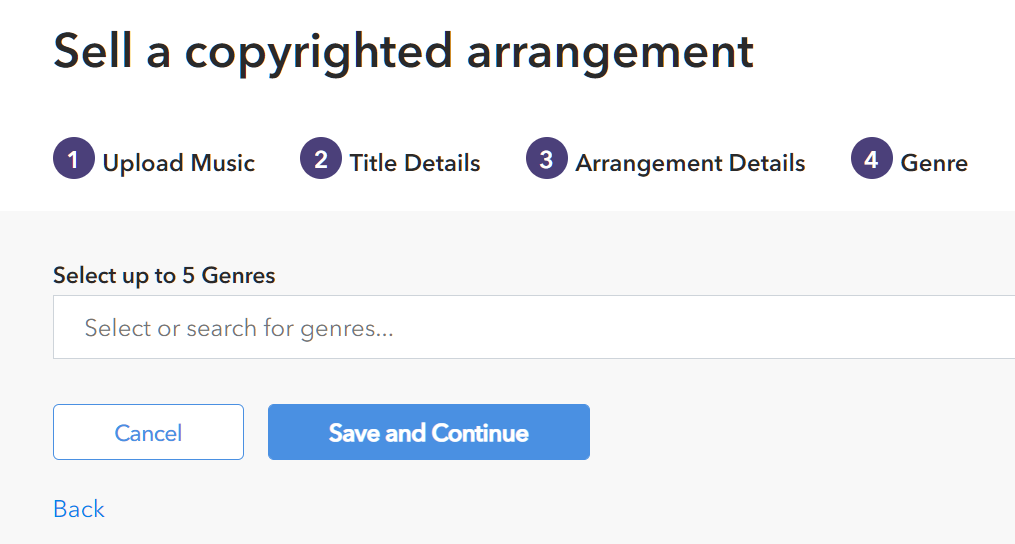Follow the Back link
This screenshot has width=1015, height=544.
click(78, 509)
